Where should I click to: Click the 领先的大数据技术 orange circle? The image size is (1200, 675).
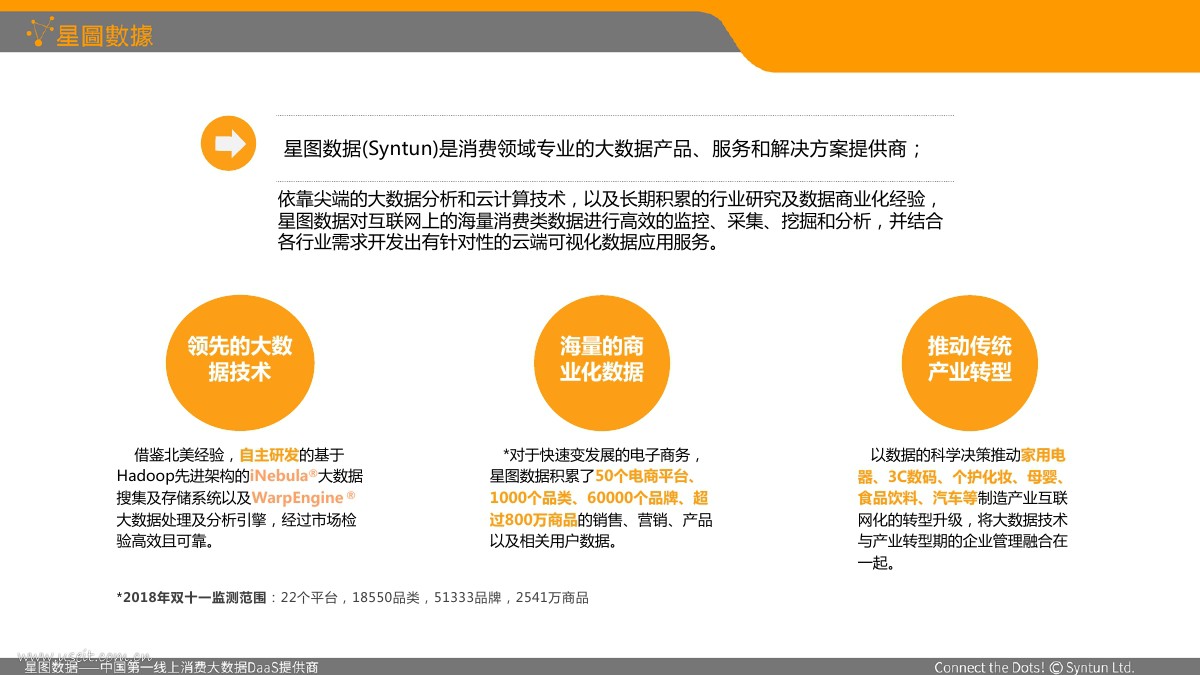(240, 363)
